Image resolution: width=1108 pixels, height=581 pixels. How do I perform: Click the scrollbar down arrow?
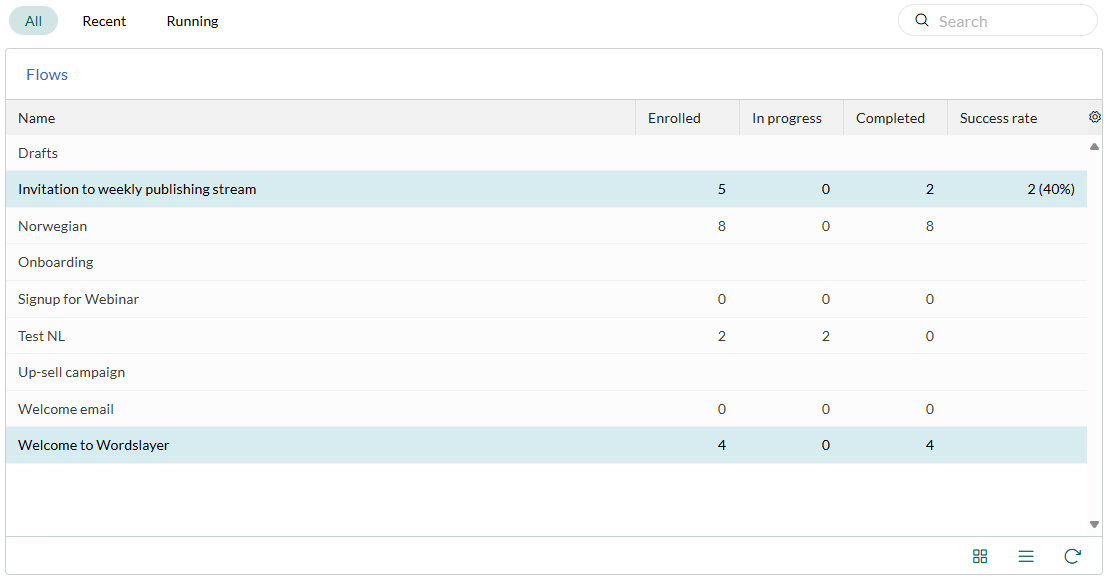1094,524
